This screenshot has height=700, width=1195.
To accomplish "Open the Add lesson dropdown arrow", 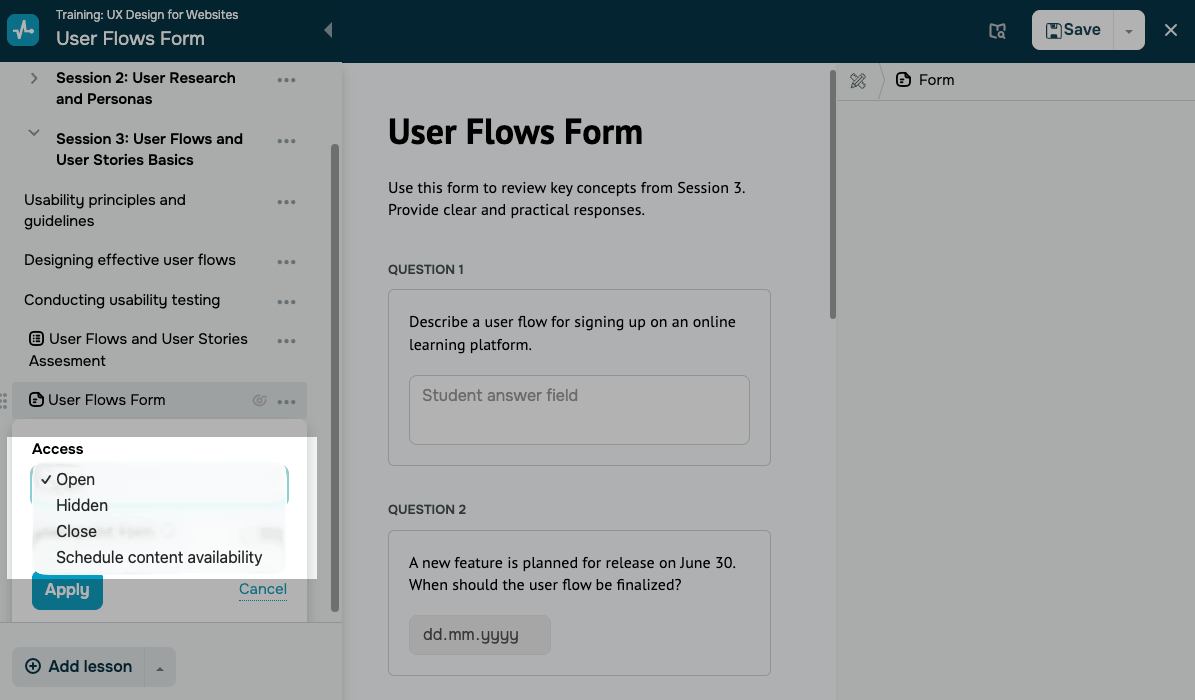I will coord(160,667).
